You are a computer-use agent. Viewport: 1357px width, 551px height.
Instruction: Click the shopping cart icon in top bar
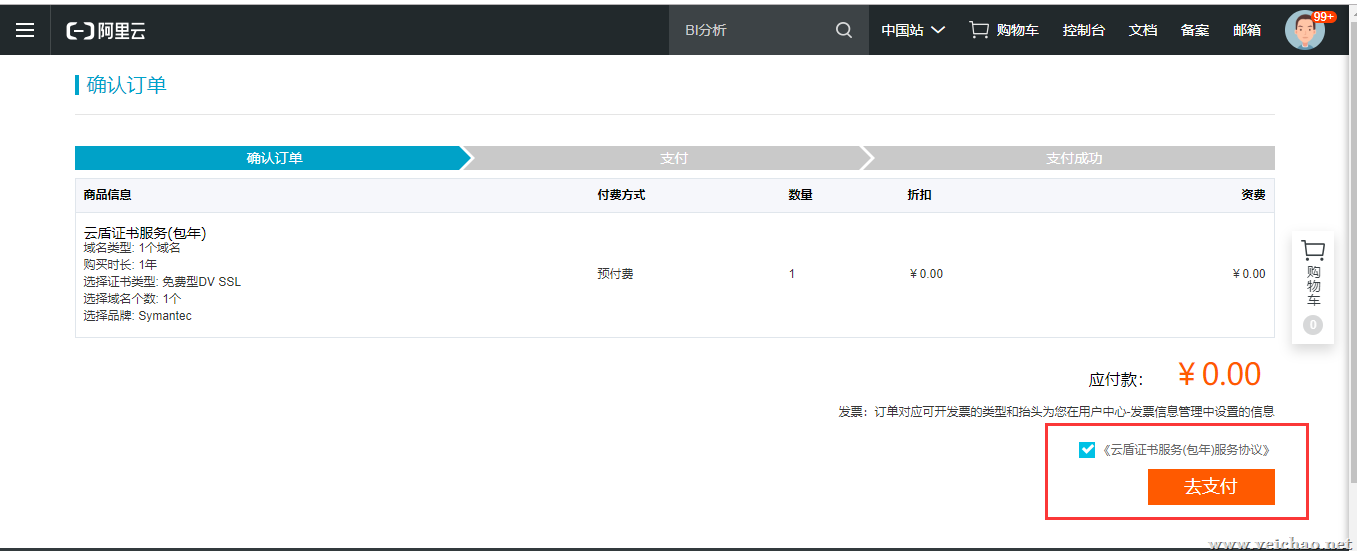point(979,30)
